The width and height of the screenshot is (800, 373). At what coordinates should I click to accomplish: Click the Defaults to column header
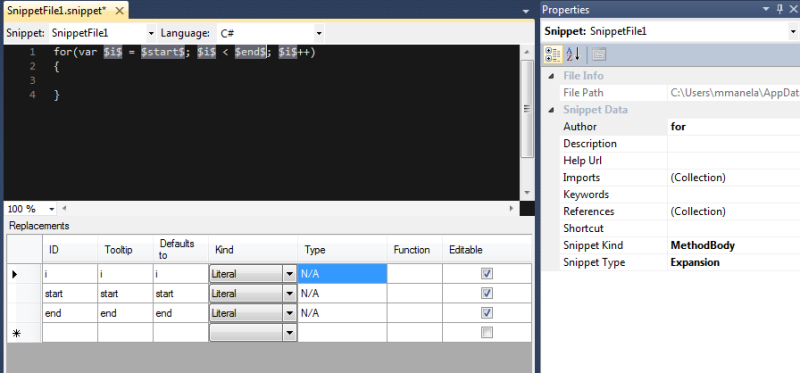pyautogui.click(x=181, y=250)
